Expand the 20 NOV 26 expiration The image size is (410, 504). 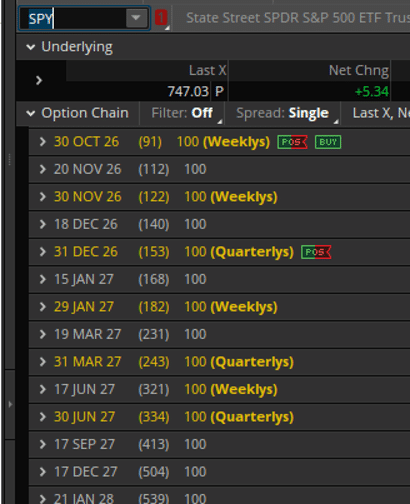[43, 169]
